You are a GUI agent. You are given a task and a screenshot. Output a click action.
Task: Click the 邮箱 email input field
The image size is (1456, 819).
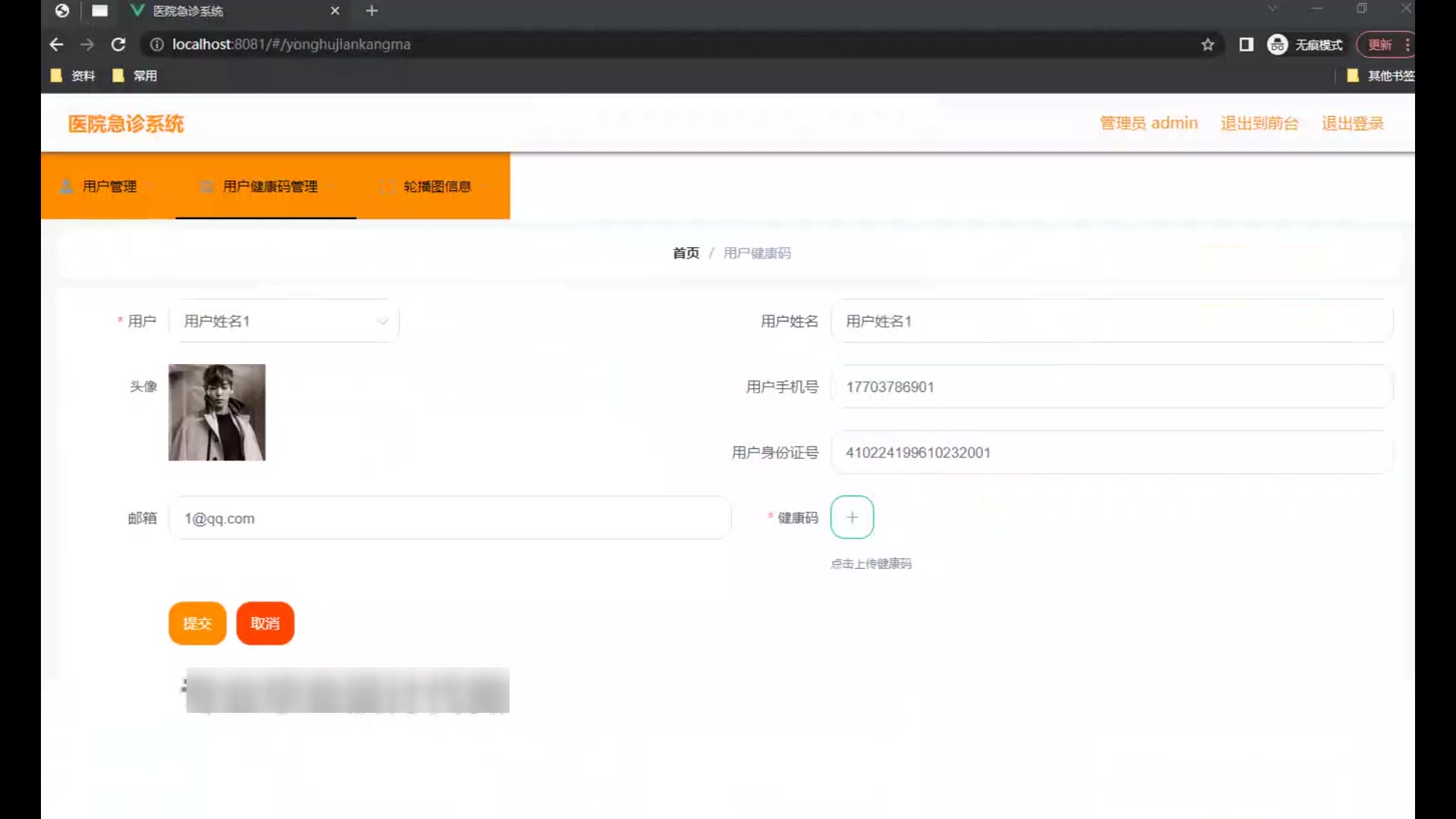(x=449, y=519)
